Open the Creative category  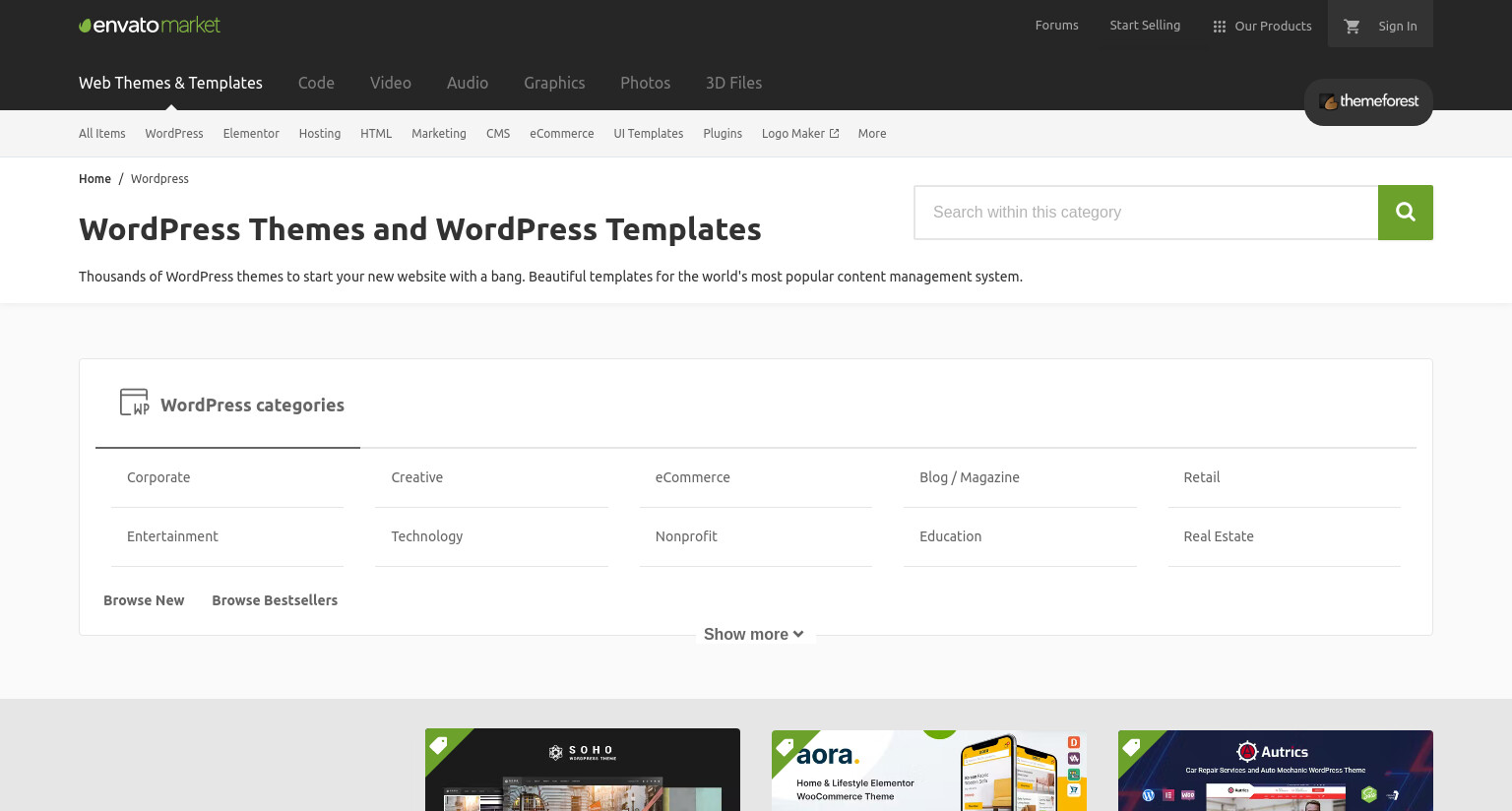pos(417,477)
